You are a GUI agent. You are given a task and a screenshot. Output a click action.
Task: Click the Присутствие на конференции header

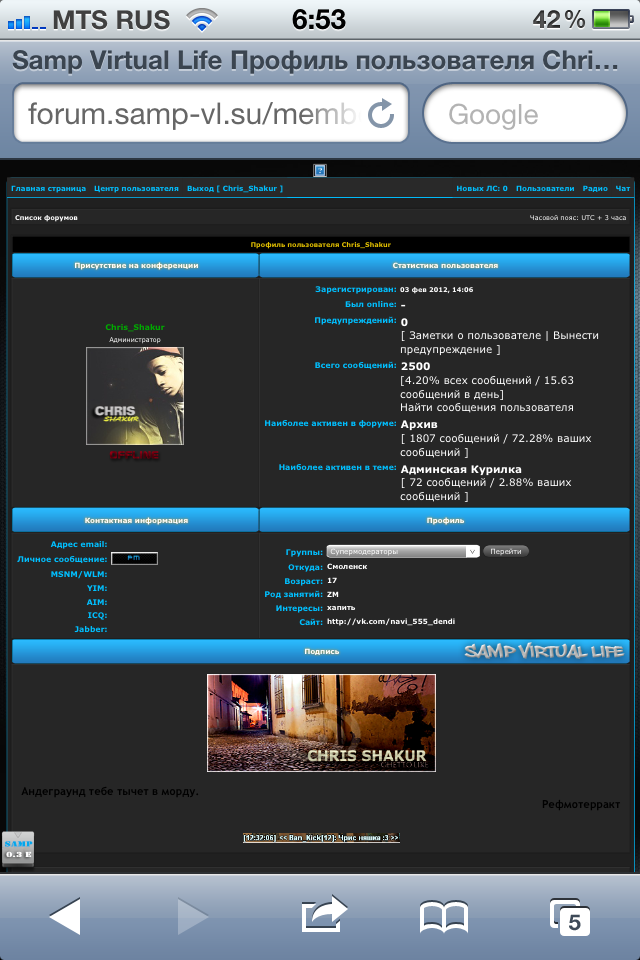pos(135,266)
